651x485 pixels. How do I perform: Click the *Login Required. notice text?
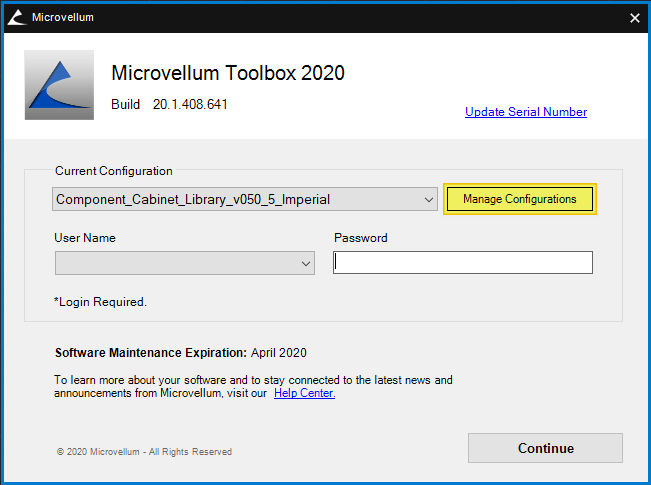click(x=100, y=302)
